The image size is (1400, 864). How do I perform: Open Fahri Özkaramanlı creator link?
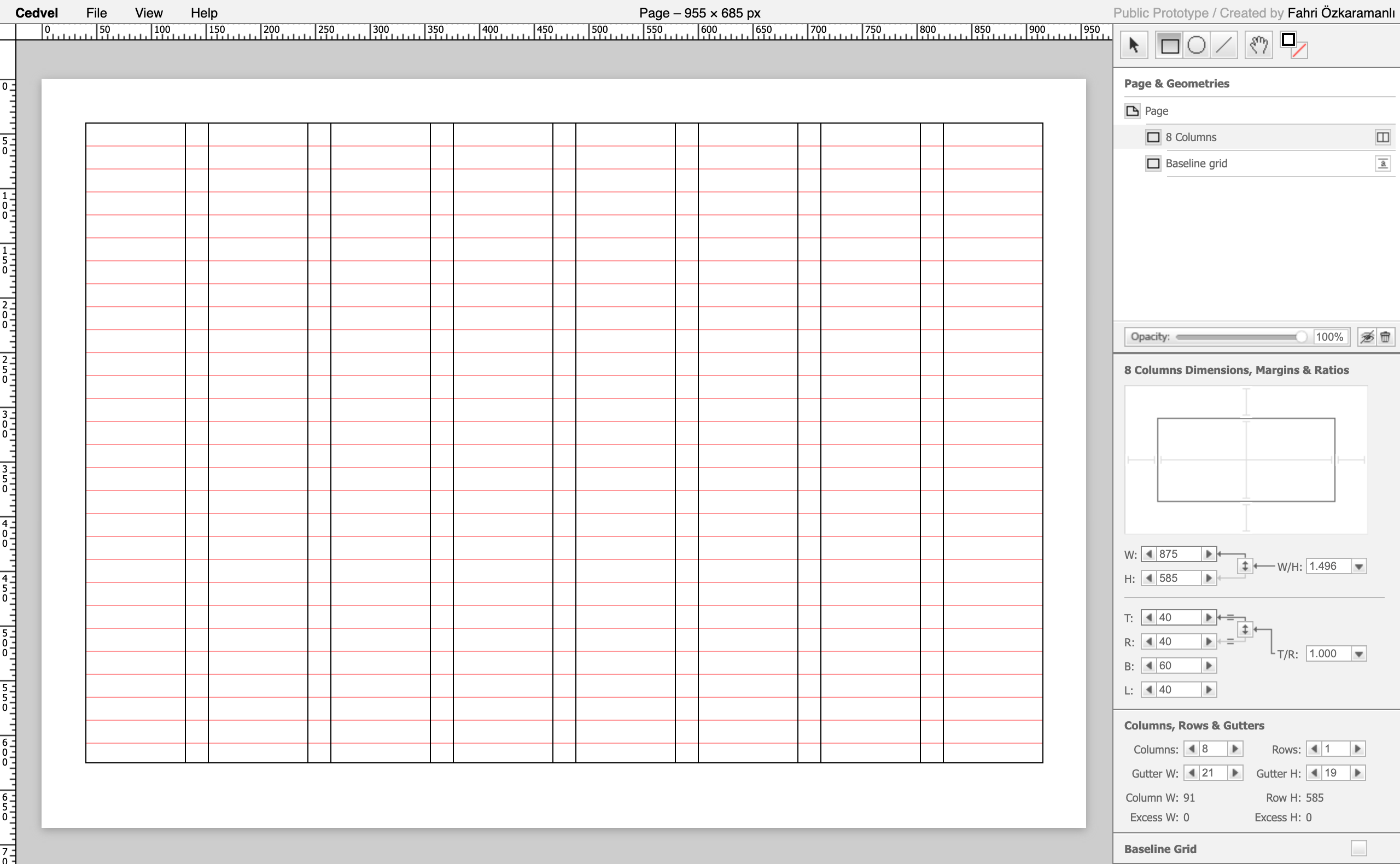1340,13
